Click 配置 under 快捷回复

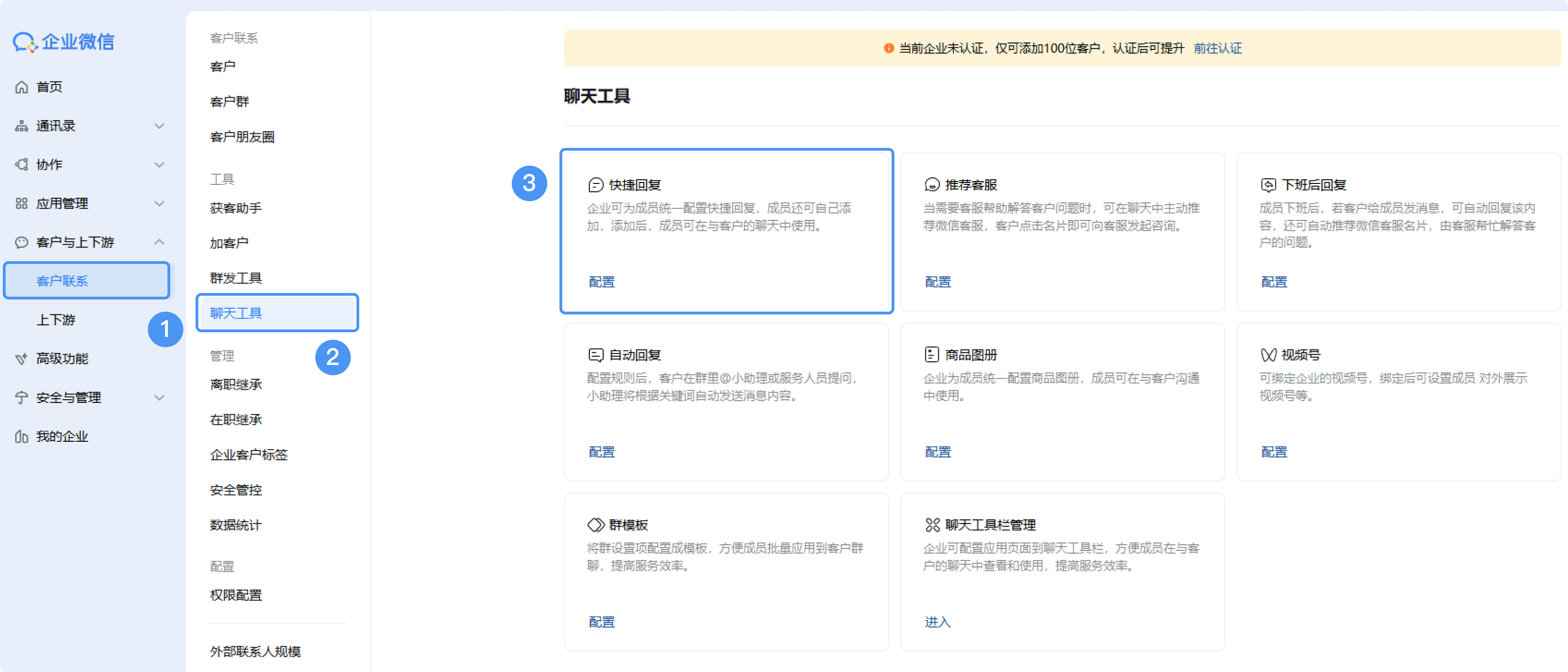(x=602, y=282)
